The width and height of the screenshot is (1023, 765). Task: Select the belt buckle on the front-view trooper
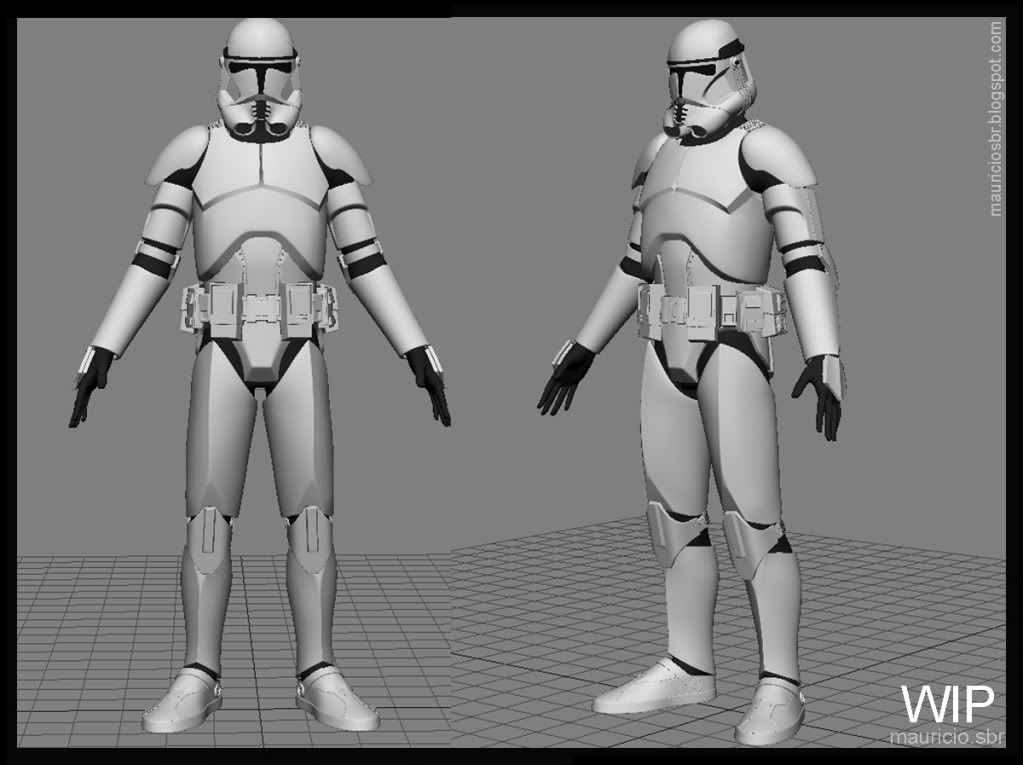coord(259,309)
